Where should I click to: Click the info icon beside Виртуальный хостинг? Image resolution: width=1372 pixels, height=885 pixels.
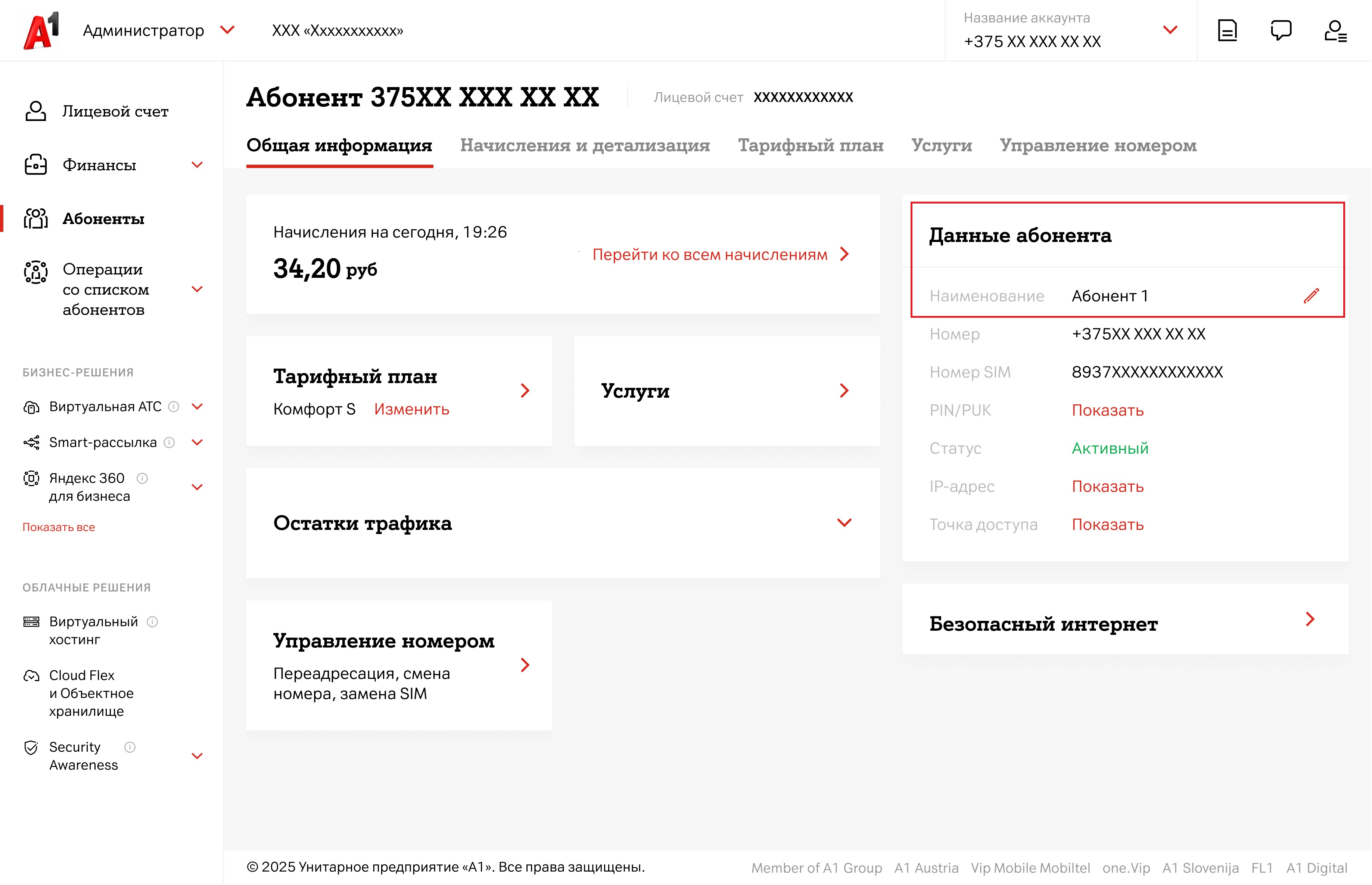pos(152,622)
